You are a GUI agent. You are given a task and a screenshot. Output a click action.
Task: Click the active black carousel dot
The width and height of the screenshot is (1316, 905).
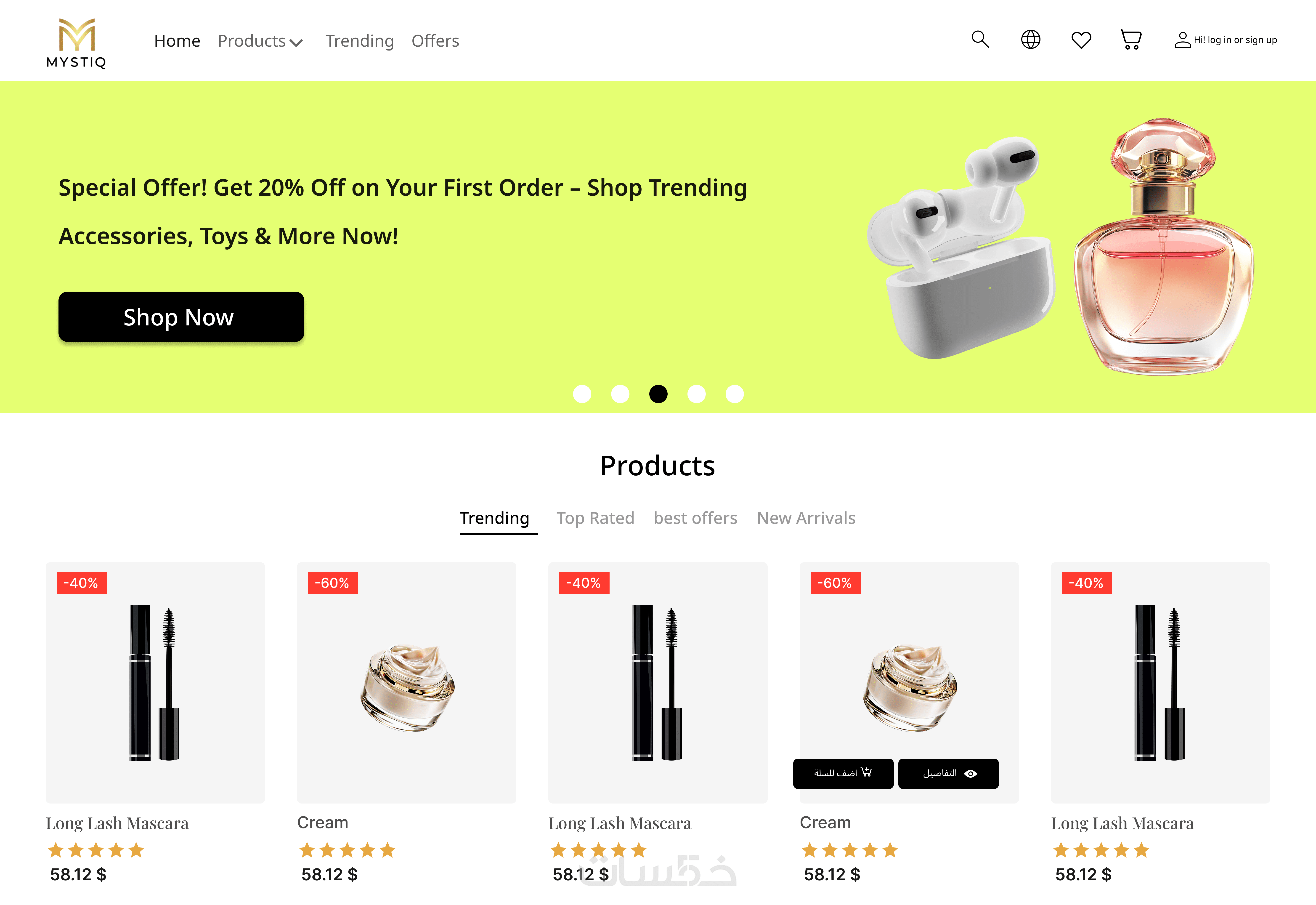coord(658,394)
